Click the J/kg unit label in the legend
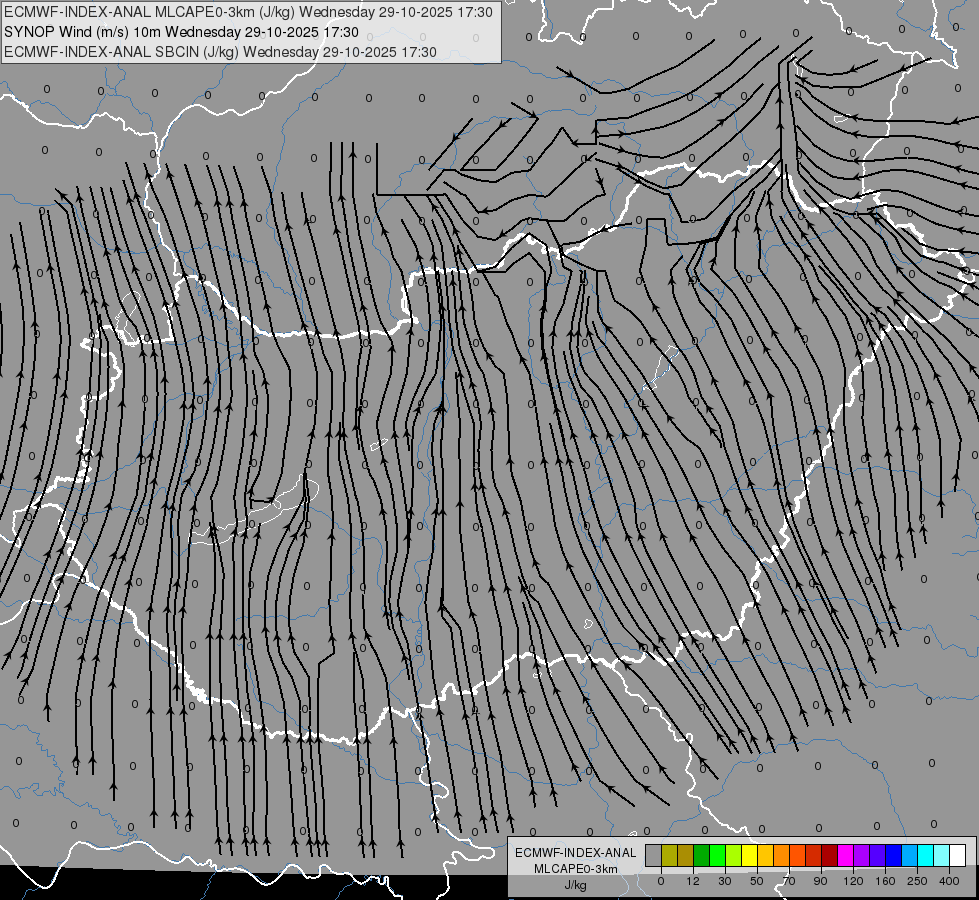The height and width of the screenshot is (900, 979). click(x=575, y=885)
